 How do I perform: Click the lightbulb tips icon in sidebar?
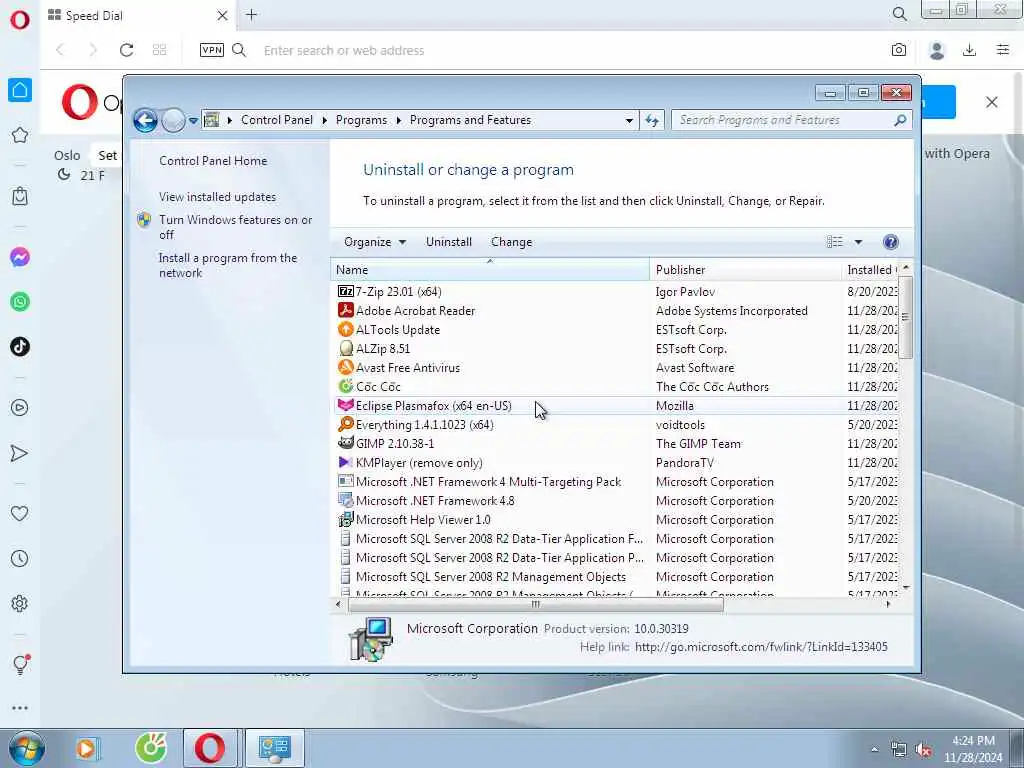pyautogui.click(x=20, y=664)
